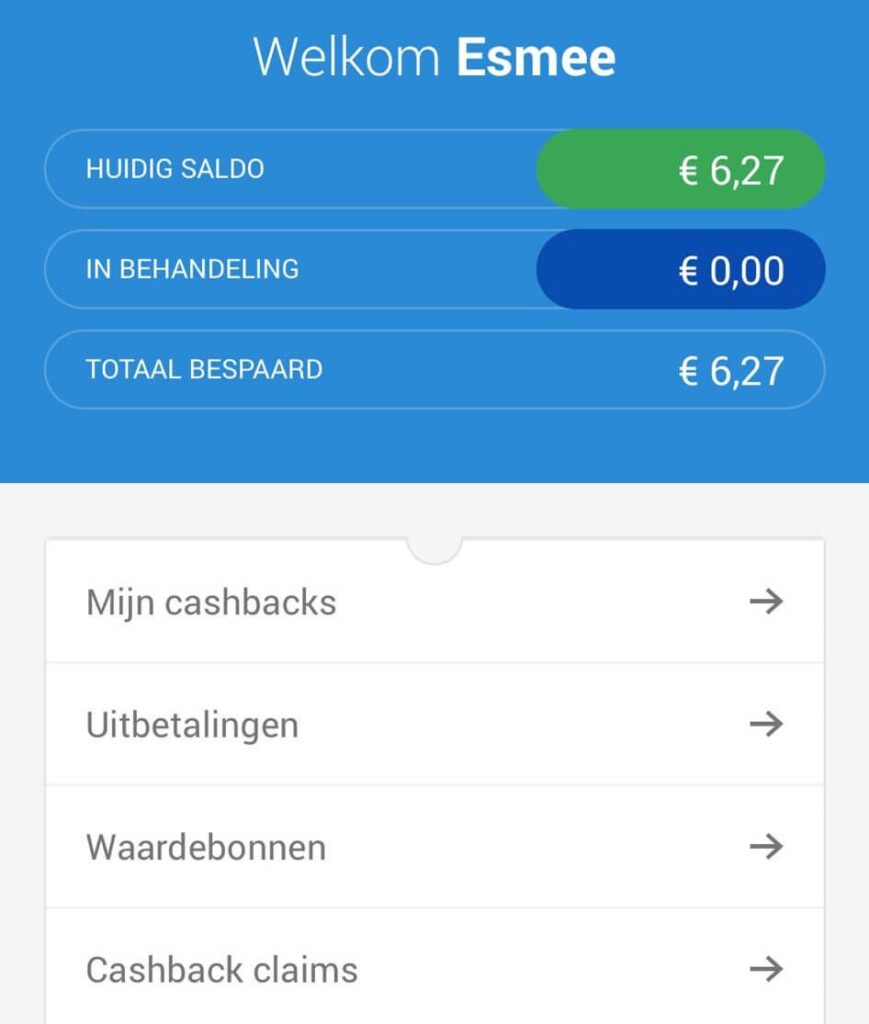Click the green current balance pill
The image size is (869, 1024).
(681, 169)
